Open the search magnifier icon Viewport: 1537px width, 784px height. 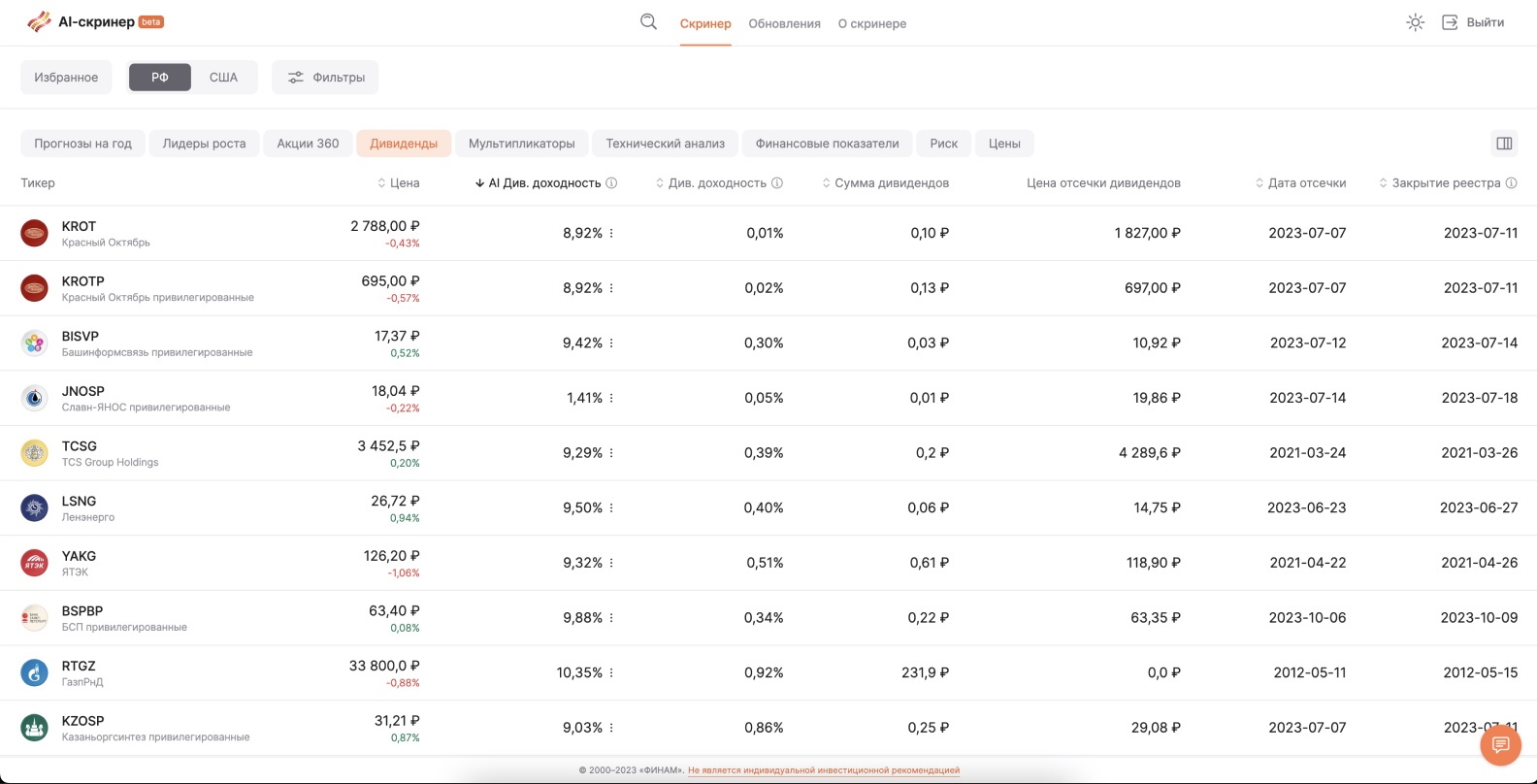pos(648,22)
